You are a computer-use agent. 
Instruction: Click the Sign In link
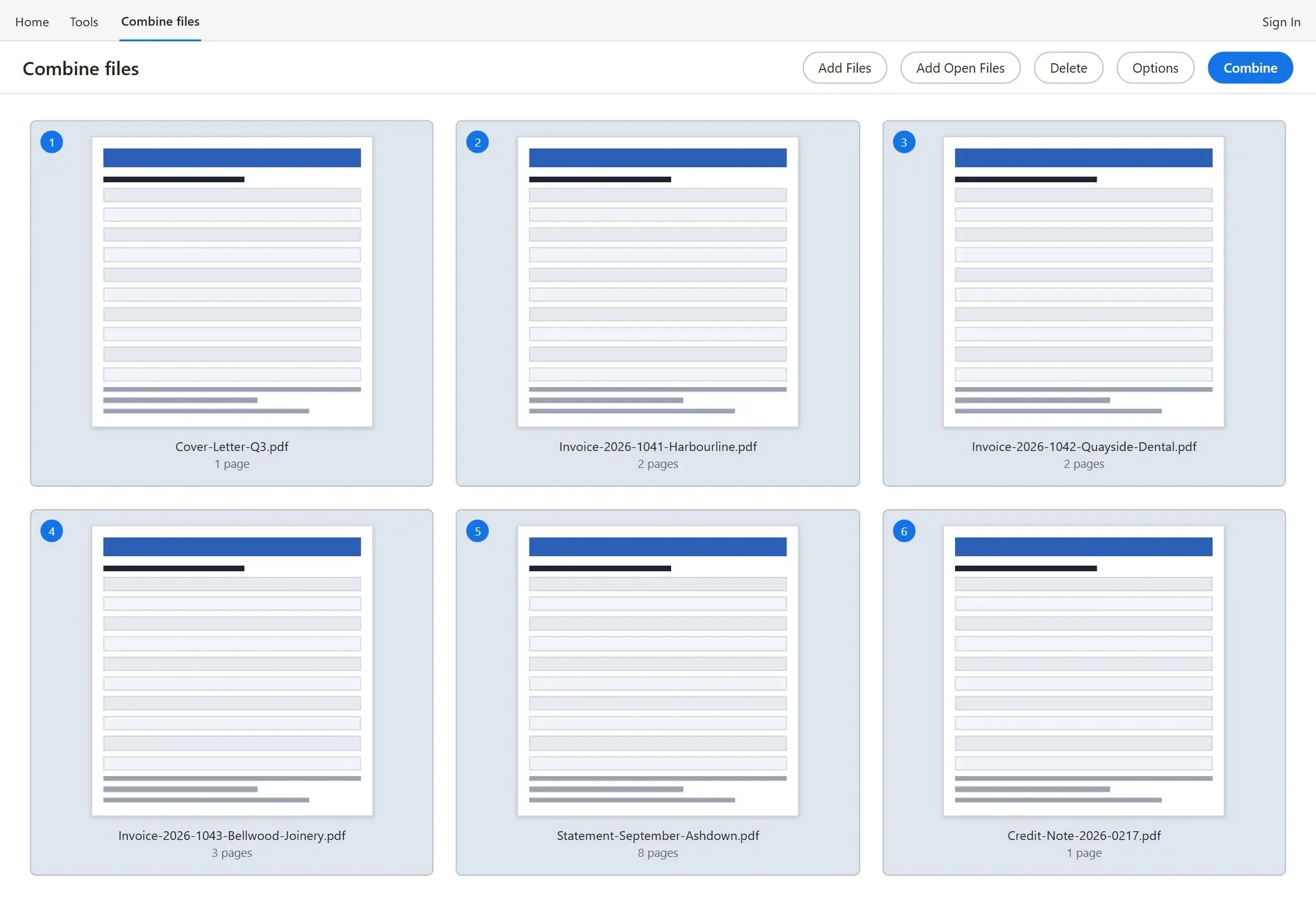pyautogui.click(x=1281, y=22)
